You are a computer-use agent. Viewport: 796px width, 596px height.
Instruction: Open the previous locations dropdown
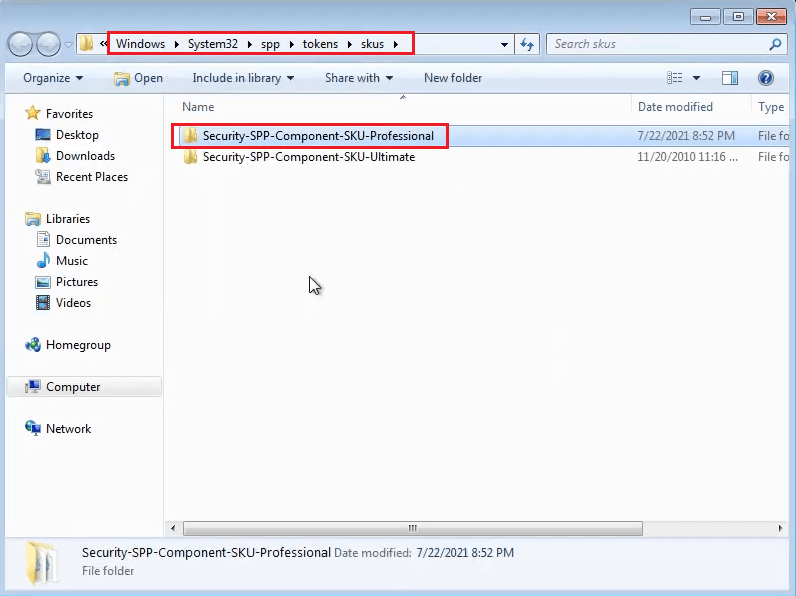click(x=504, y=45)
